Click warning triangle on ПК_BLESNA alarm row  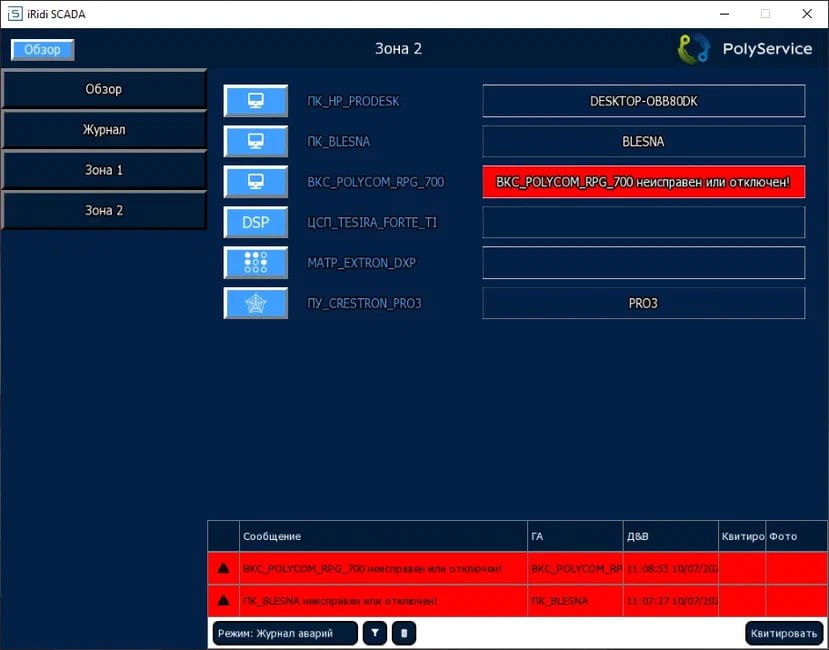pos(223,601)
